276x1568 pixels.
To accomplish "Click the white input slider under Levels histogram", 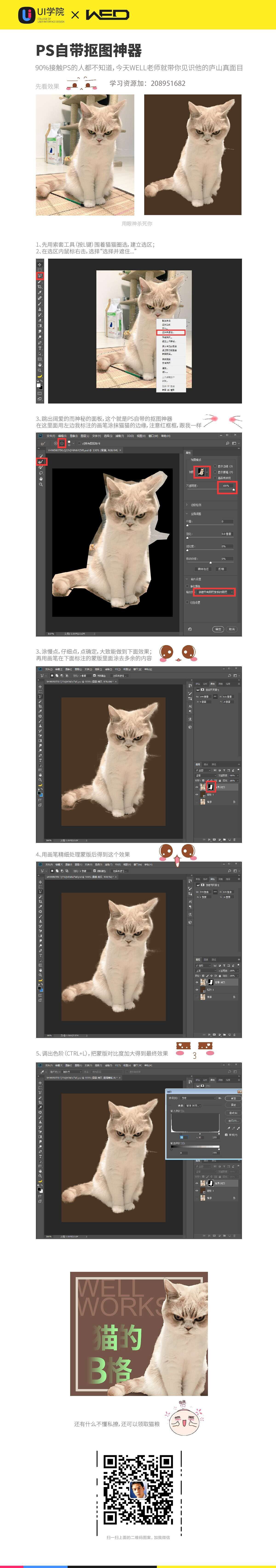I will [219, 1134].
